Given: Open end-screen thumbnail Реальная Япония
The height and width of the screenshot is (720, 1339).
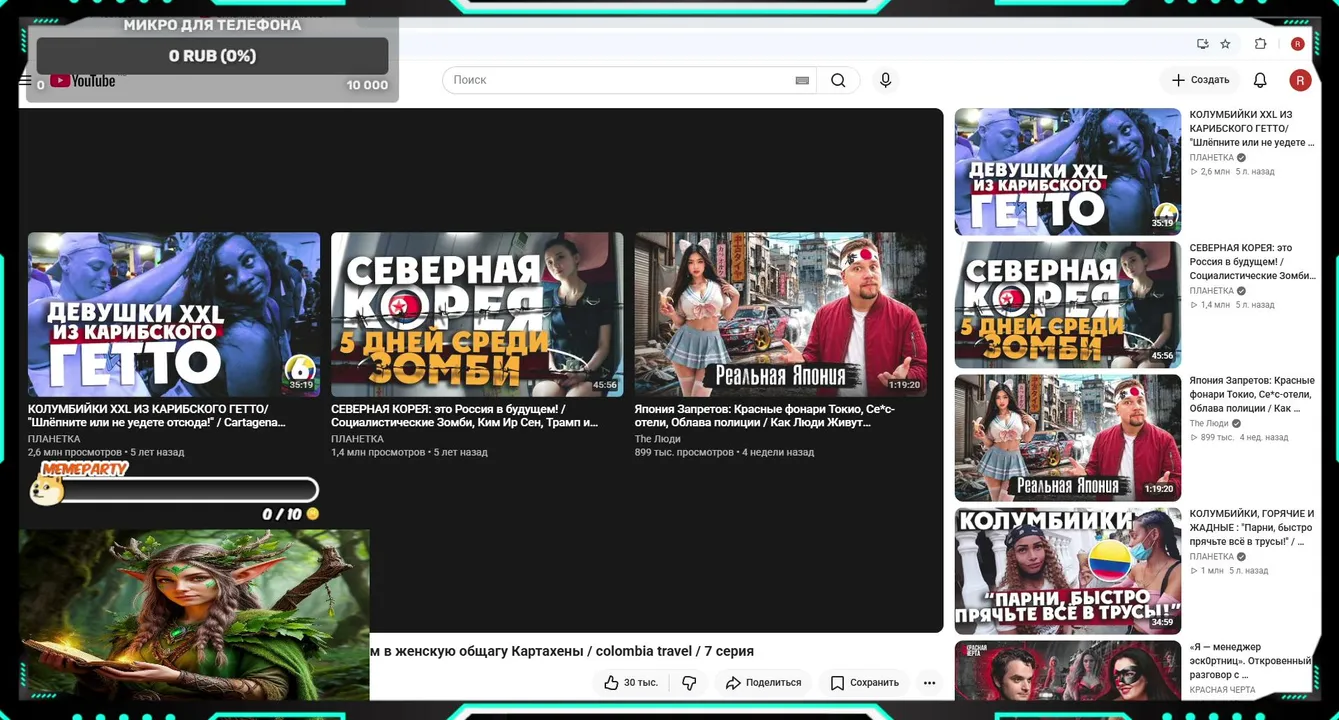Looking at the screenshot, I should click(780, 315).
